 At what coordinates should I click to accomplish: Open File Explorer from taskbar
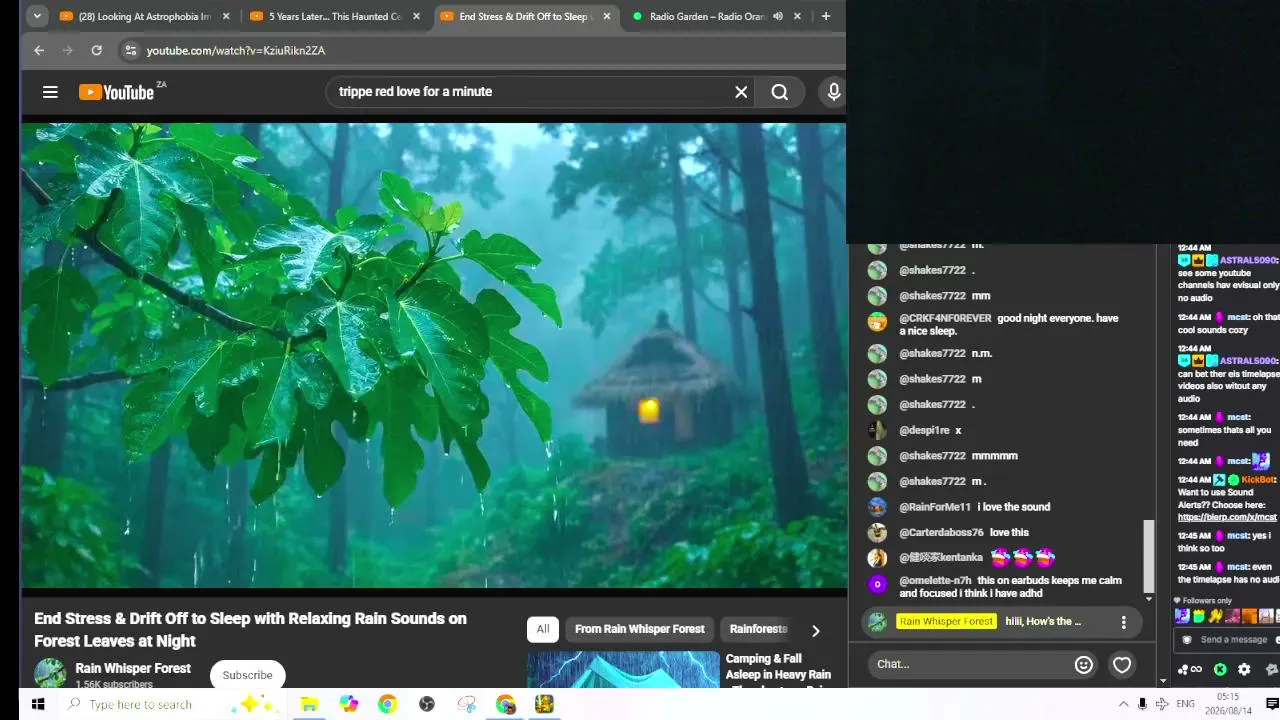(x=309, y=704)
